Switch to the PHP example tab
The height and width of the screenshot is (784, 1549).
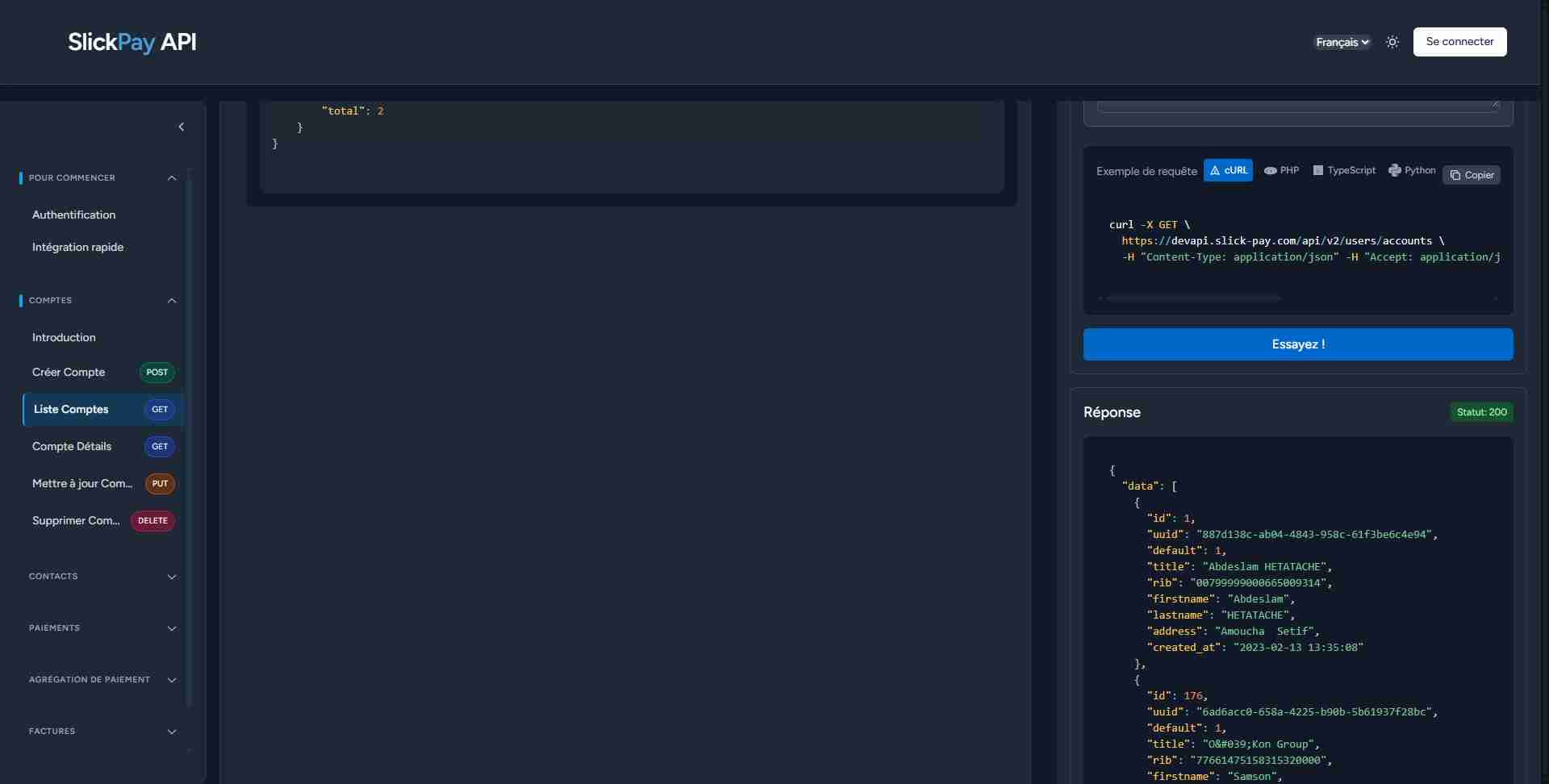[1281, 170]
